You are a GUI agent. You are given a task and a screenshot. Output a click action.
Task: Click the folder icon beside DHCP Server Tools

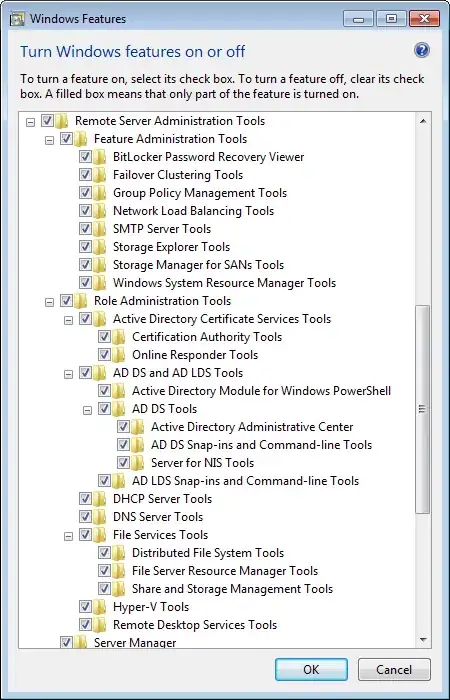pyautogui.click(x=100, y=499)
